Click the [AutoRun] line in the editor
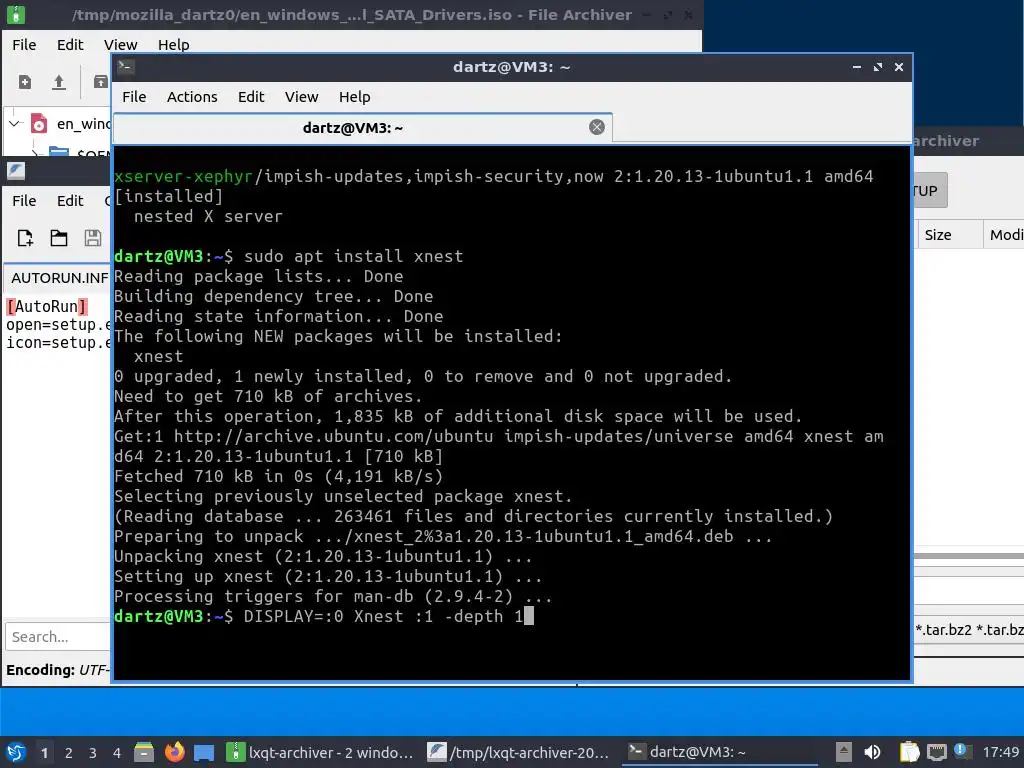The width and height of the screenshot is (1024, 768). click(46, 306)
